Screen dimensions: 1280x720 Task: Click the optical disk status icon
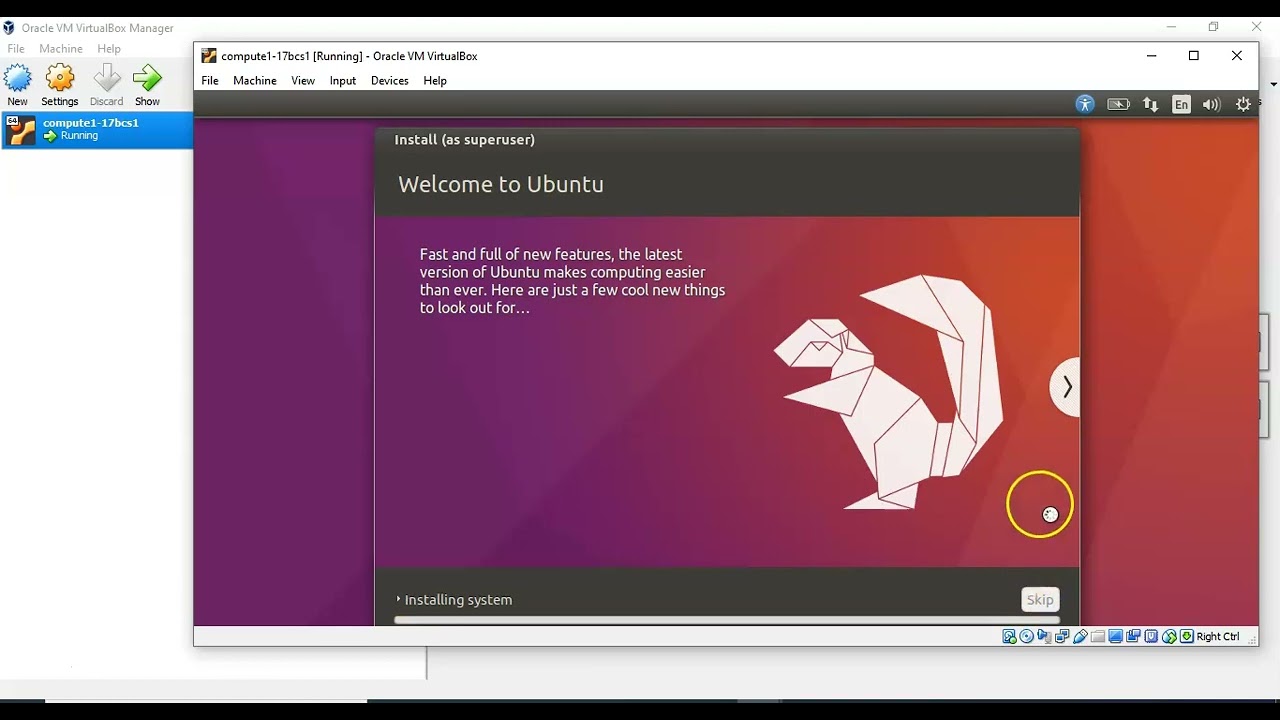coord(1026,636)
